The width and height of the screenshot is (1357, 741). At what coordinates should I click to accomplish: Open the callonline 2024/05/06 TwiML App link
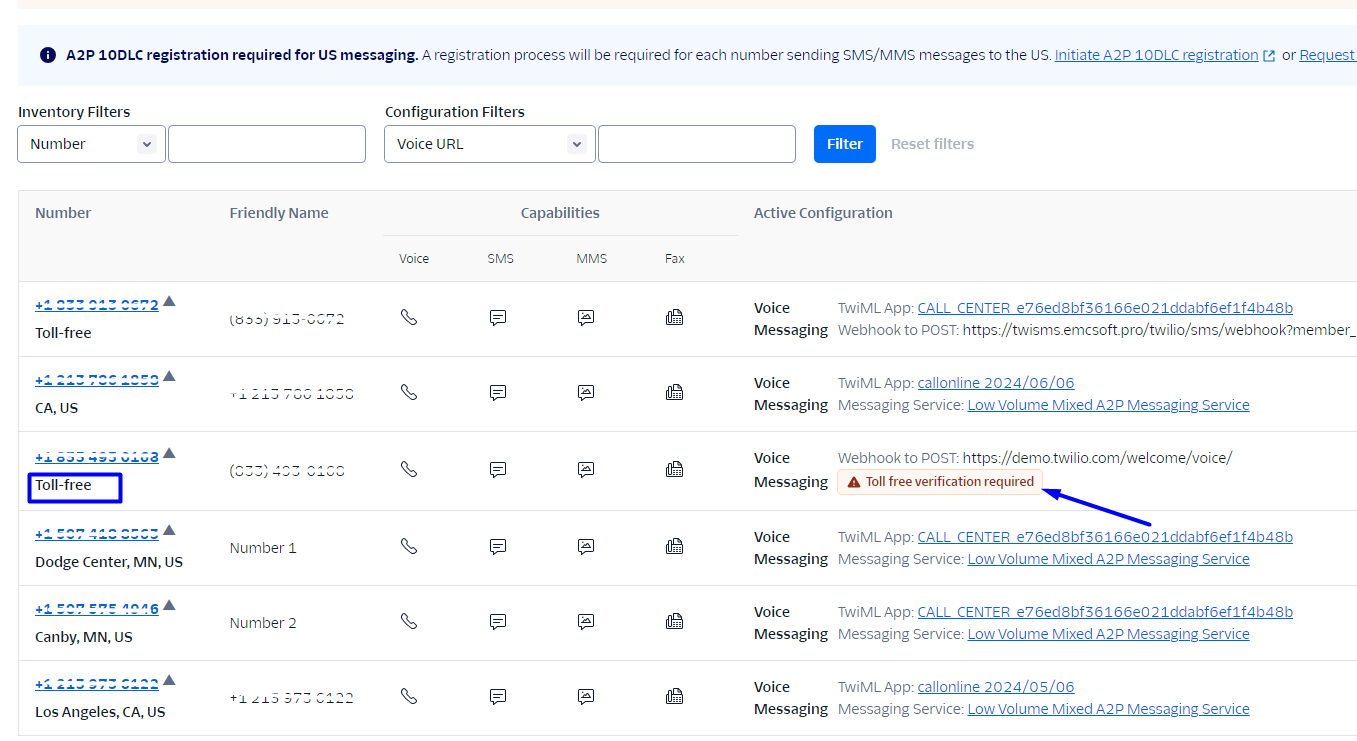click(x=996, y=687)
